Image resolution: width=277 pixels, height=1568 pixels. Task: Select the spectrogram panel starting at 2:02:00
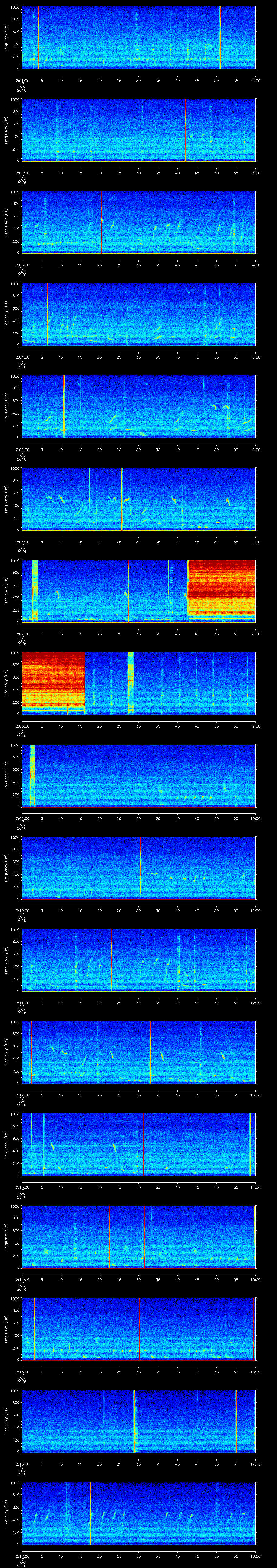tap(138, 130)
